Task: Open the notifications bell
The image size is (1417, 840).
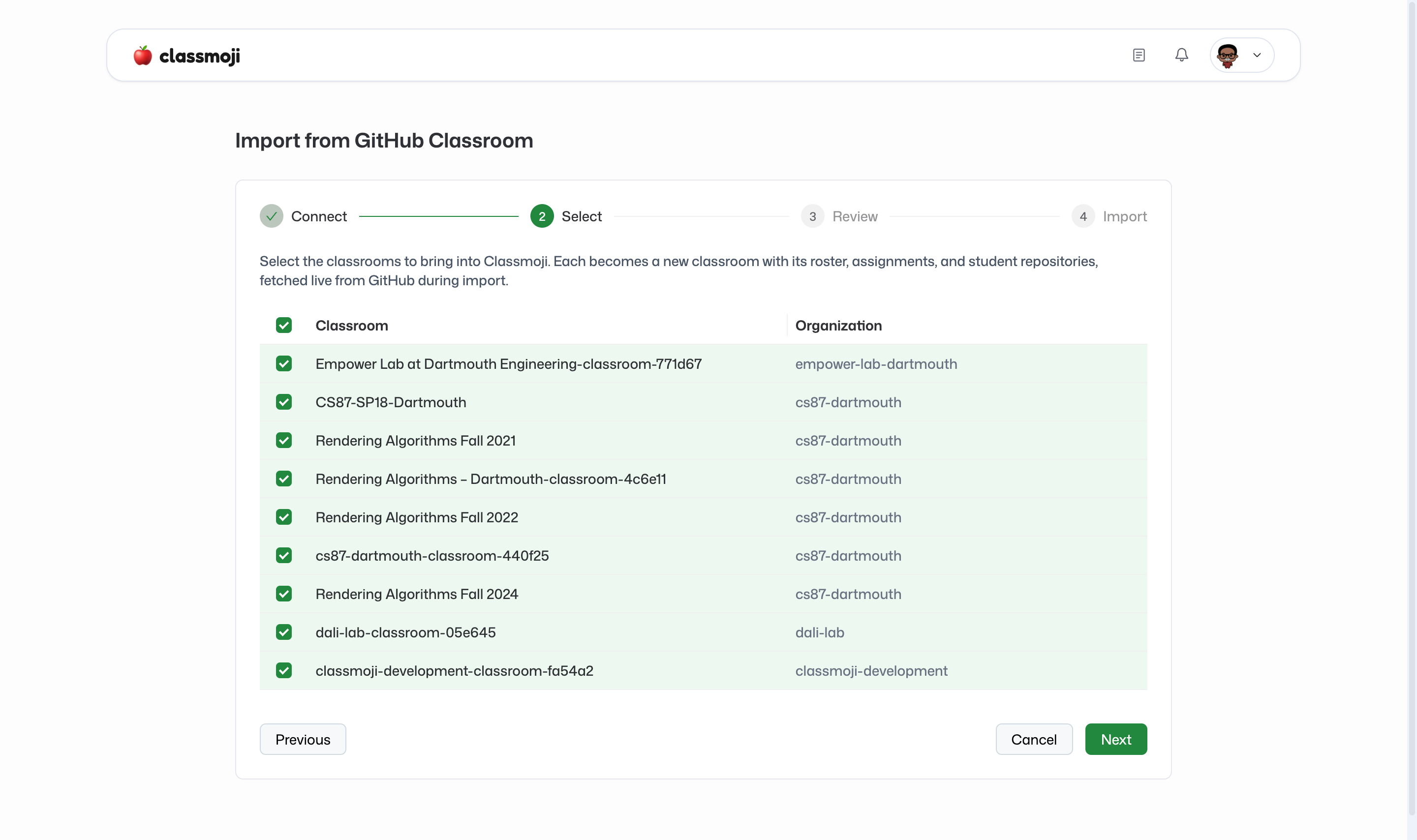Action: (1181, 55)
